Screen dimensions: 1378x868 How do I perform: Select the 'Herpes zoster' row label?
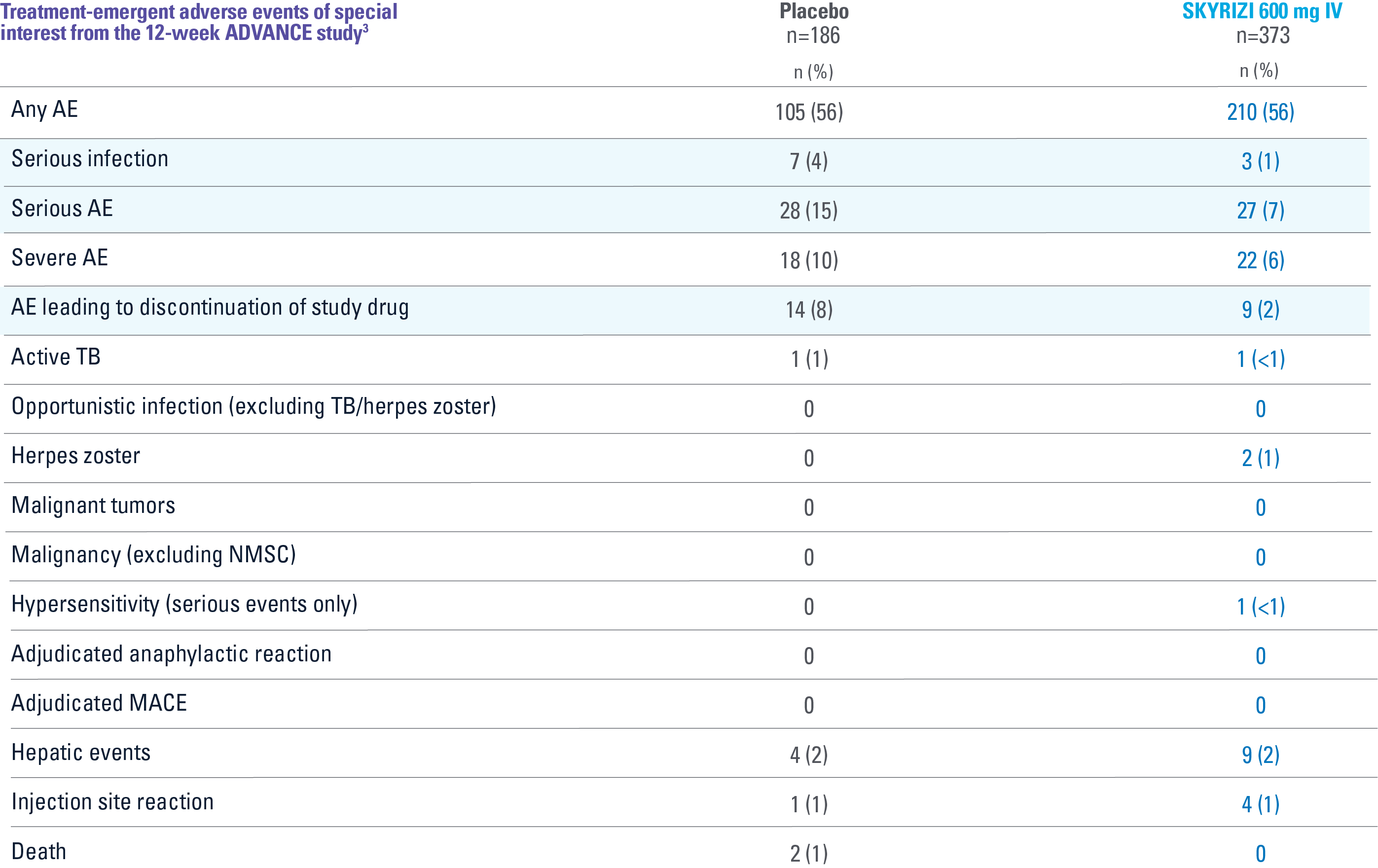(x=75, y=456)
